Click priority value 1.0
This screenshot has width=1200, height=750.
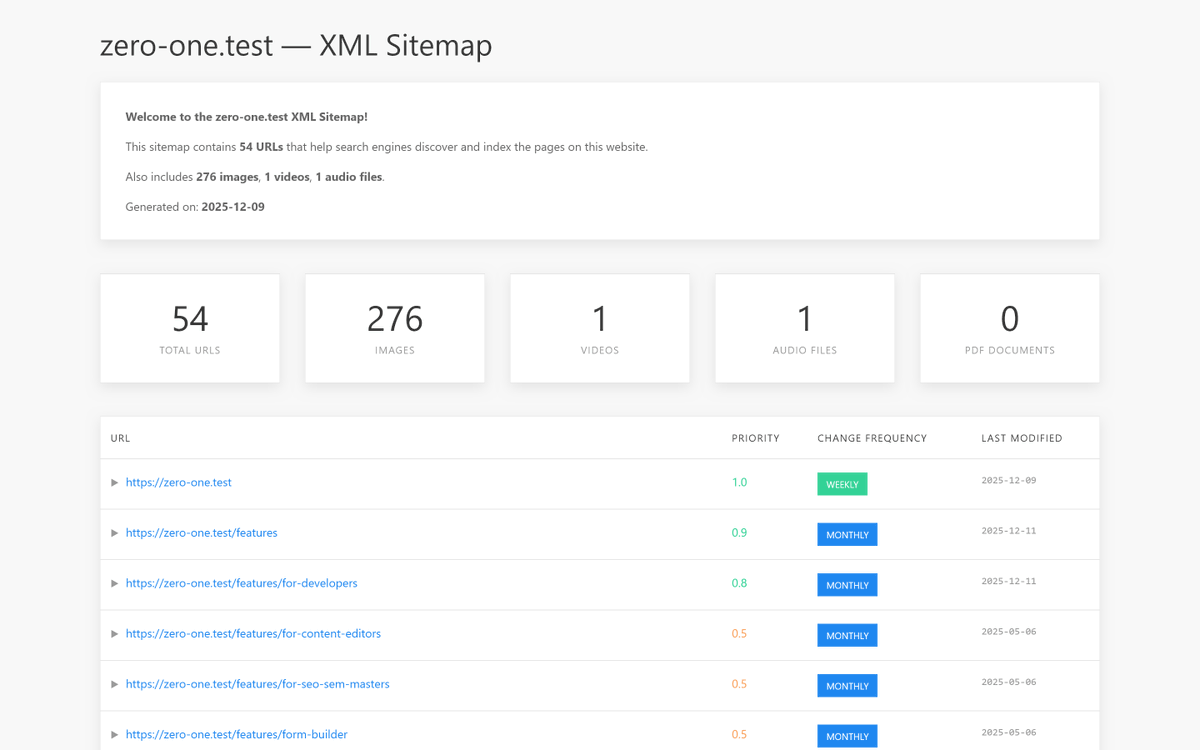click(739, 483)
